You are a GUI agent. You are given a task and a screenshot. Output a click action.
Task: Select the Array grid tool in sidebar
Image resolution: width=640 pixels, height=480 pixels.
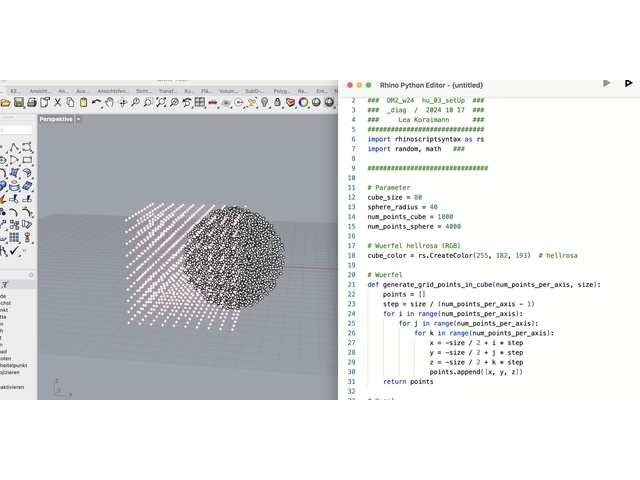pyautogui.click(x=14, y=238)
